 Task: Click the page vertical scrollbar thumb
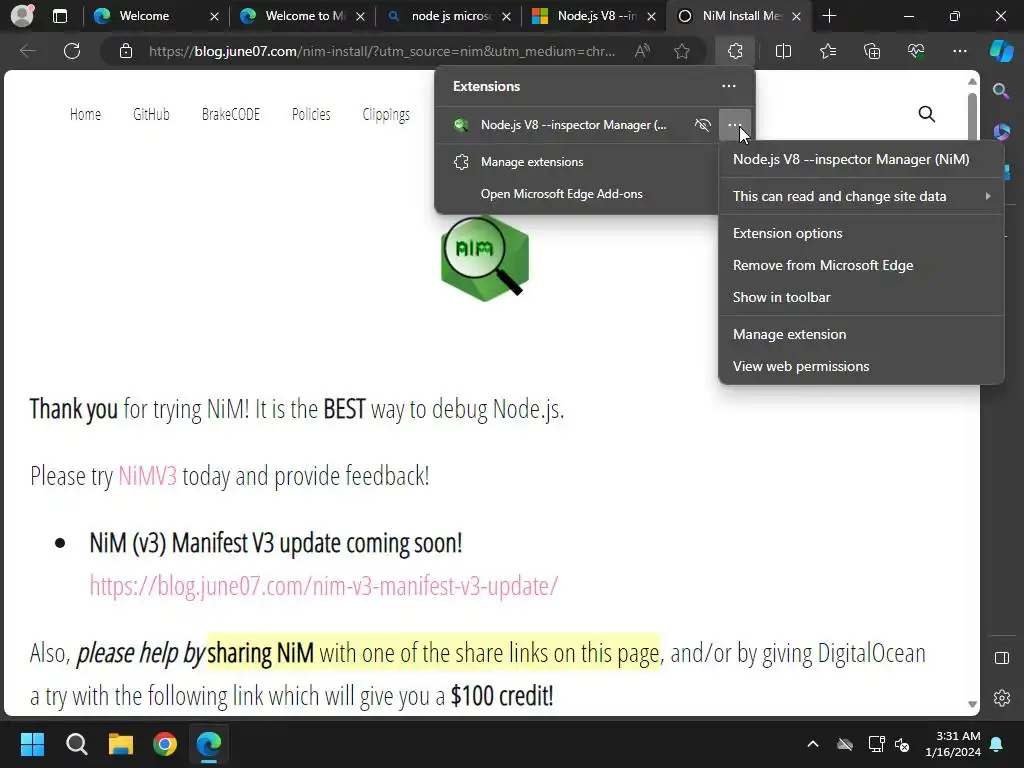pos(972,116)
